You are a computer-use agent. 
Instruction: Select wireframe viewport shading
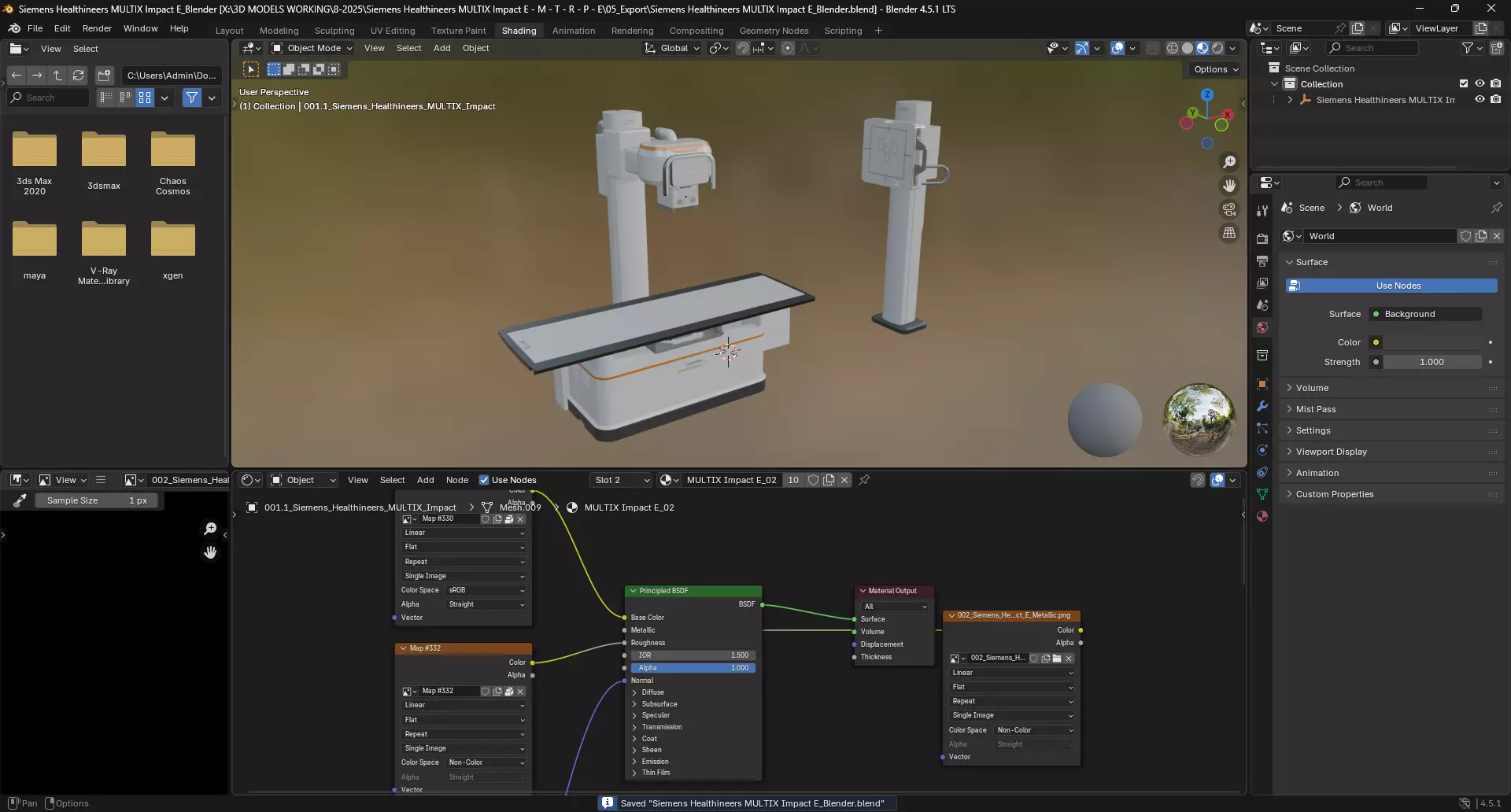pos(1173,48)
